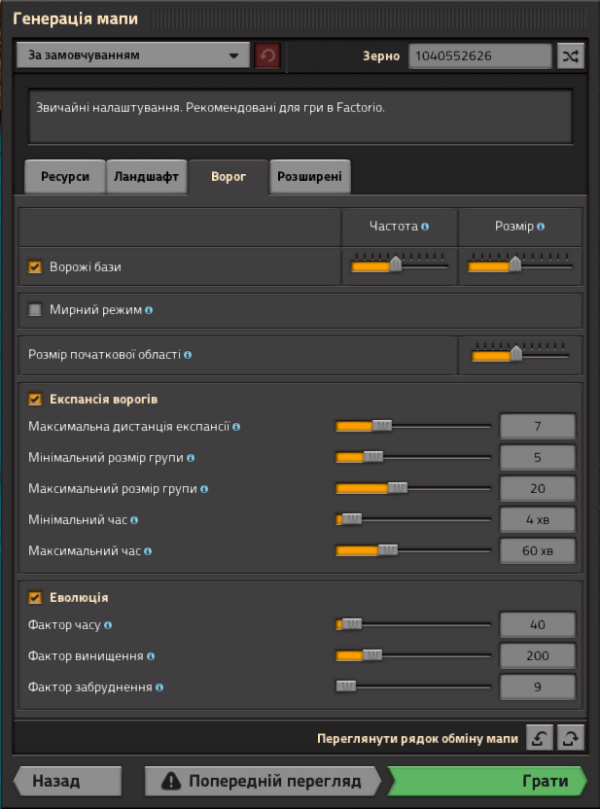Click maximum group size field showing 20
Image resolution: width=600 pixels, height=809 pixels.
(x=538, y=488)
